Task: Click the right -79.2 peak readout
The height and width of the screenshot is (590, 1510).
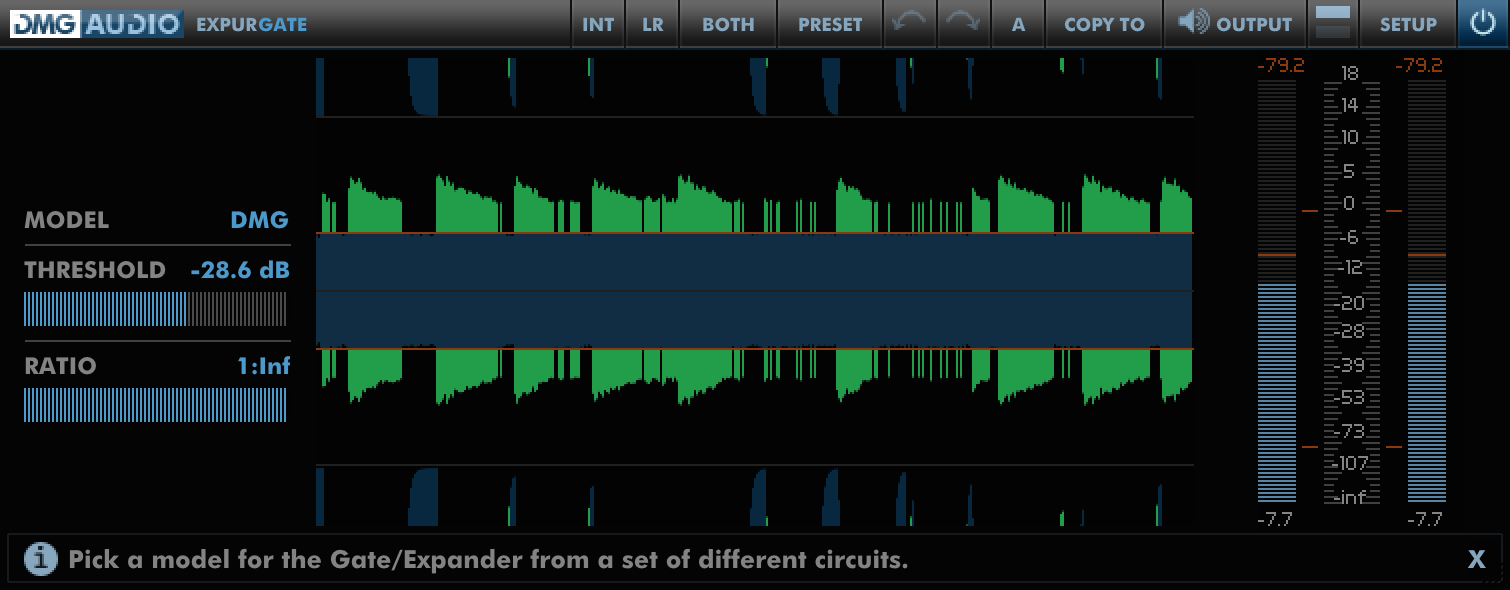Action: pos(1418,66)
